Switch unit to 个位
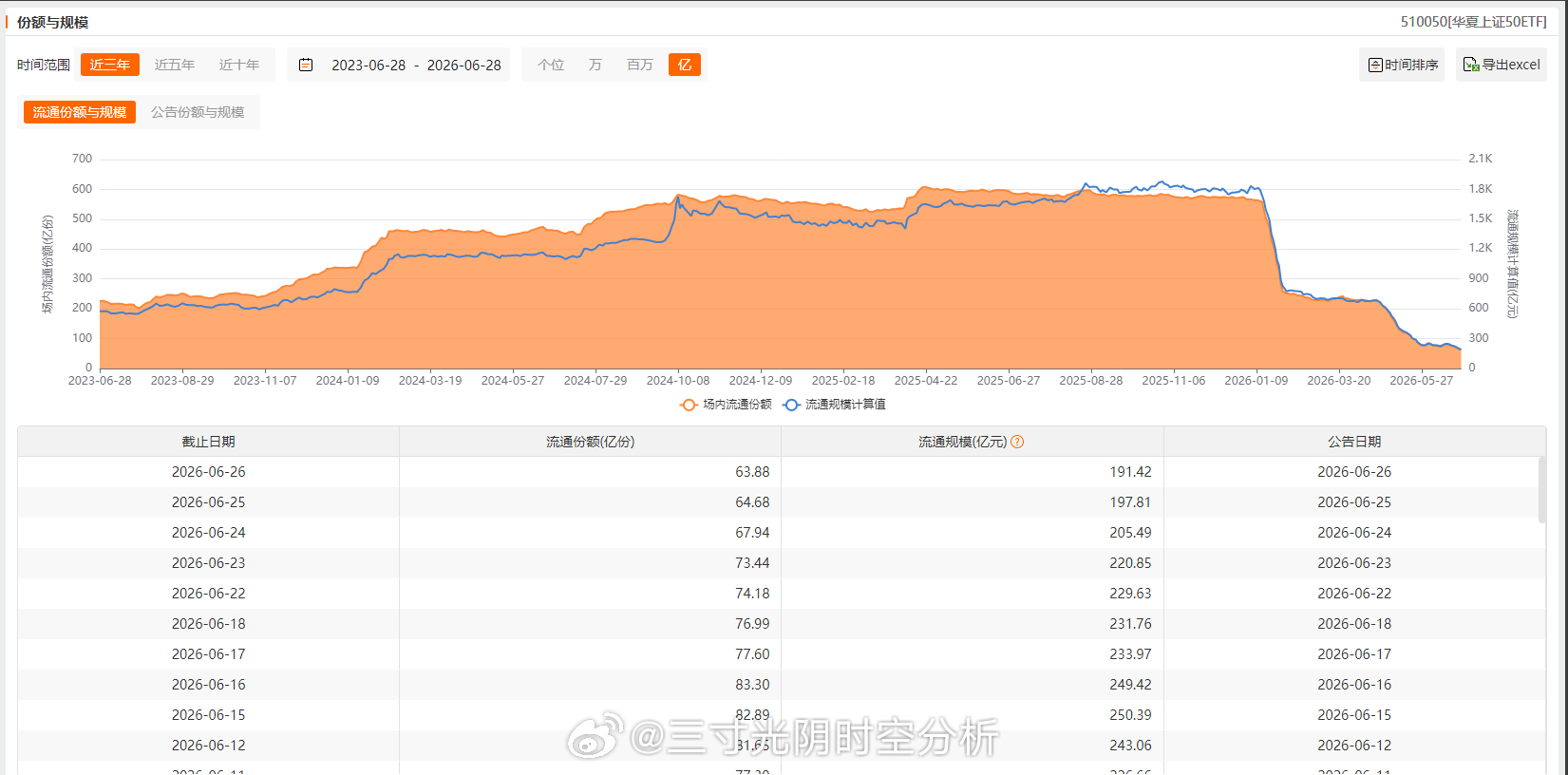1568x775 pixels. [551, 65]
